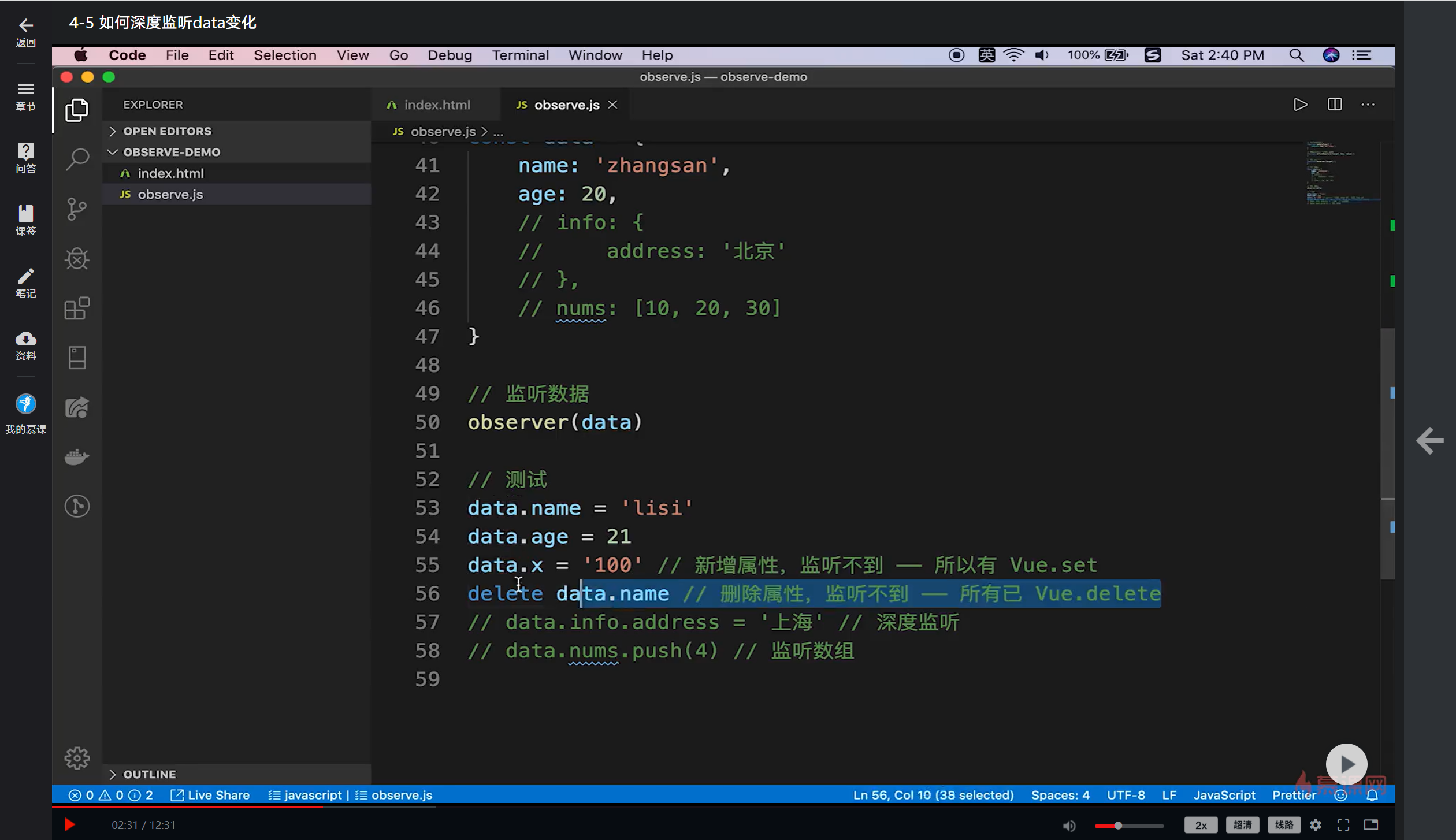Split the editor to the right
This screenshot has width=1456, height=840.
coord(1335,105)
